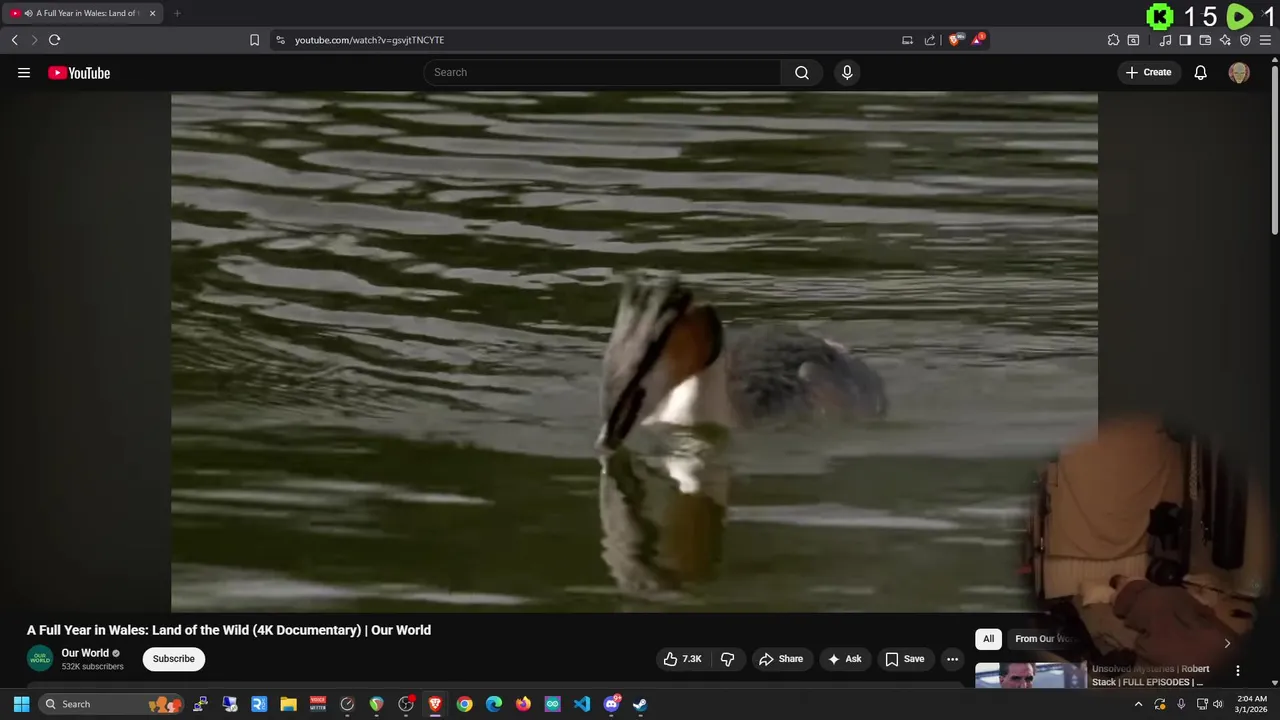
Task: Like the video with thumbs up
Action: pyautogui.click(x=682, y=659)
